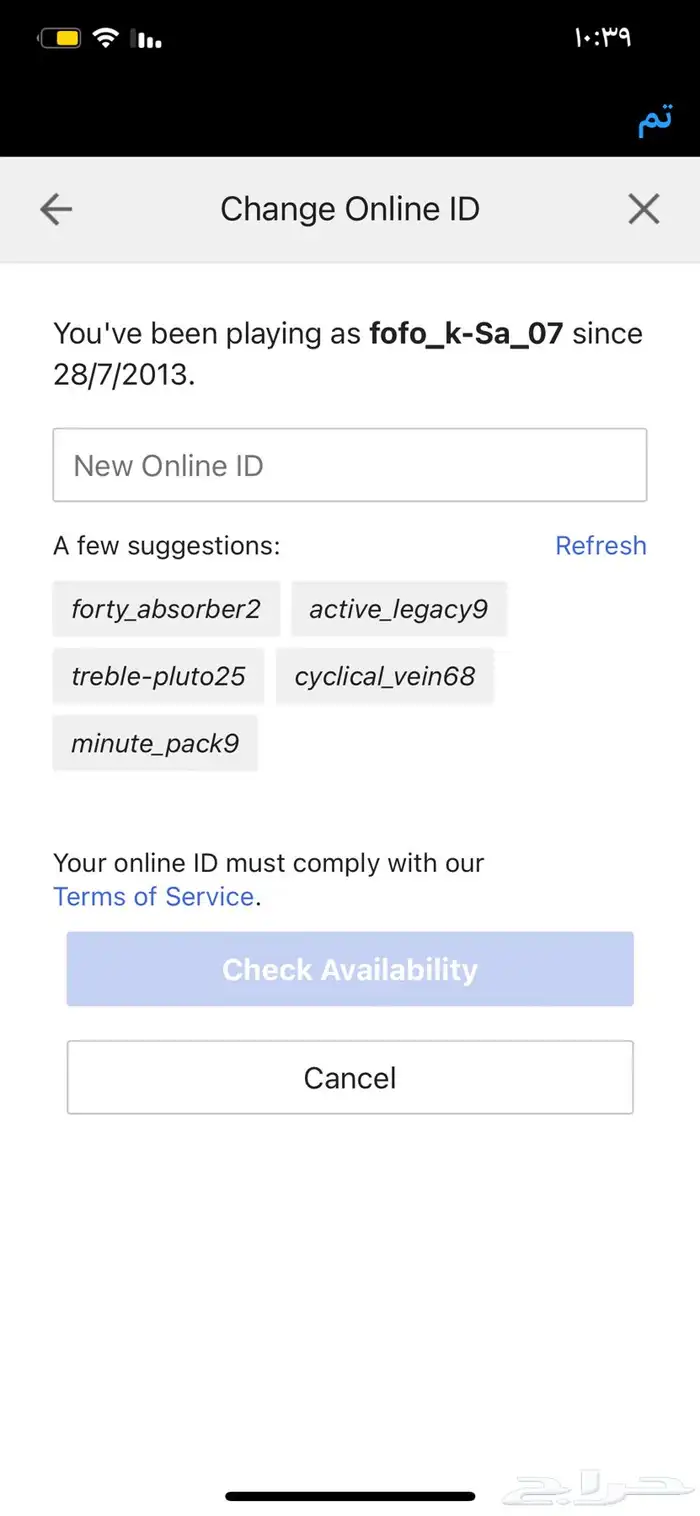Tap the Wi-Fi status icon
The height and width of the screenshot is (1516, 700).
point(105,39)
